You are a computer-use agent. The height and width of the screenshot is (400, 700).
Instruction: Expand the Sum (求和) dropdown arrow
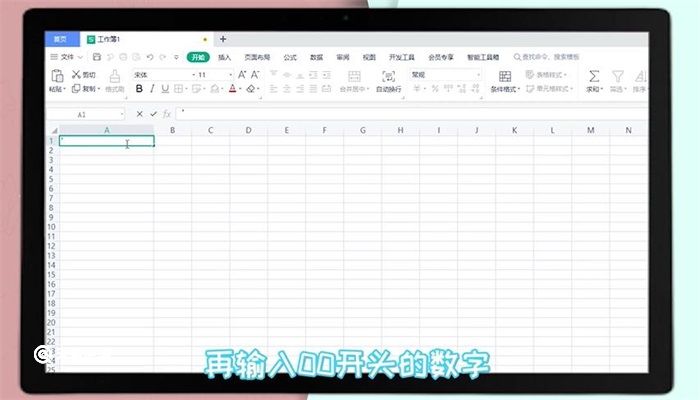[601, 89]
